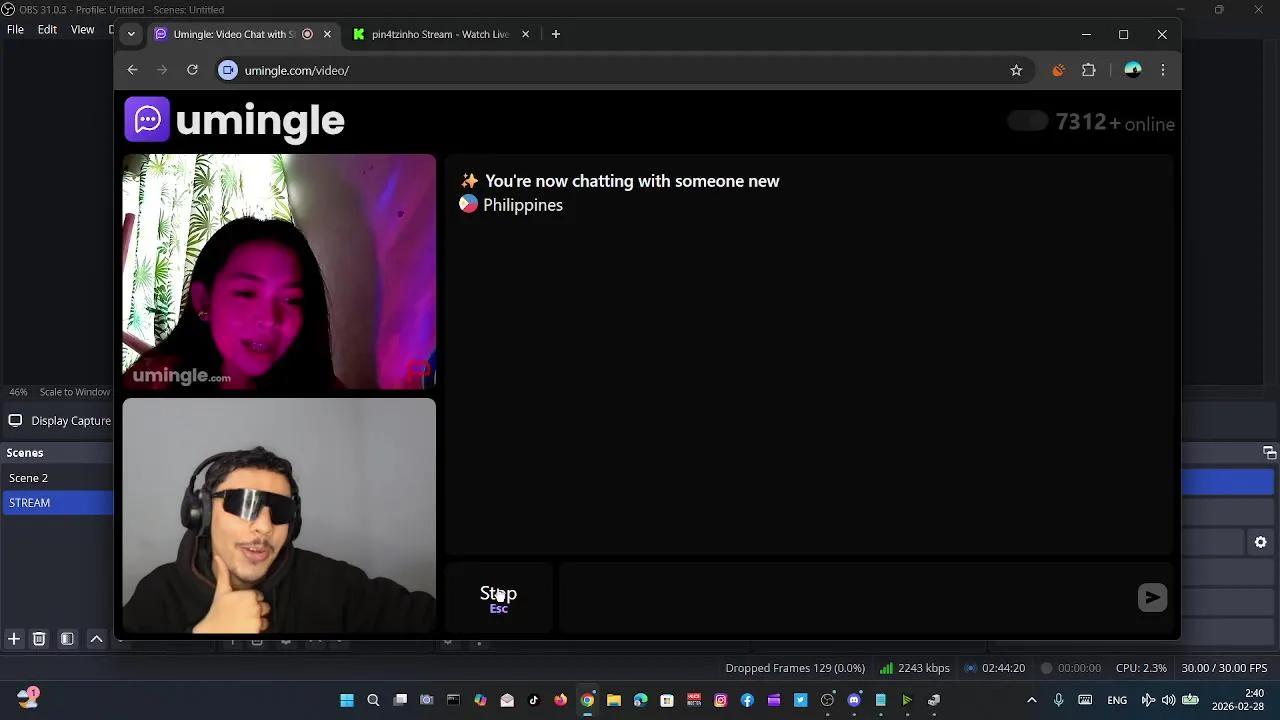
Task: Open the Chrome three-dot menu
Action: [x=1162, y=70]
